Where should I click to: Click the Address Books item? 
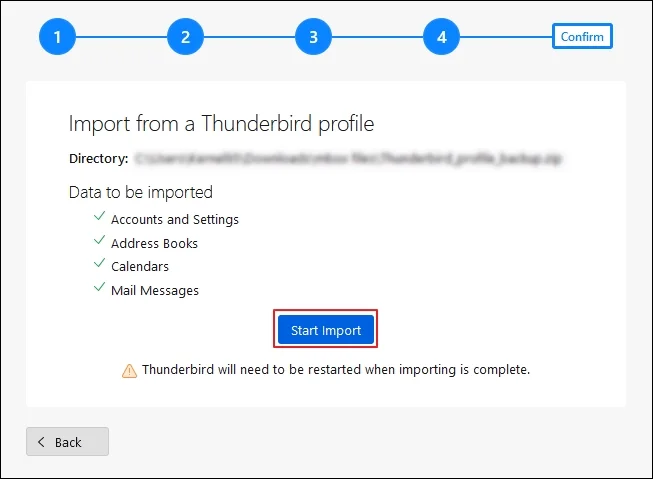click(154, 243)
